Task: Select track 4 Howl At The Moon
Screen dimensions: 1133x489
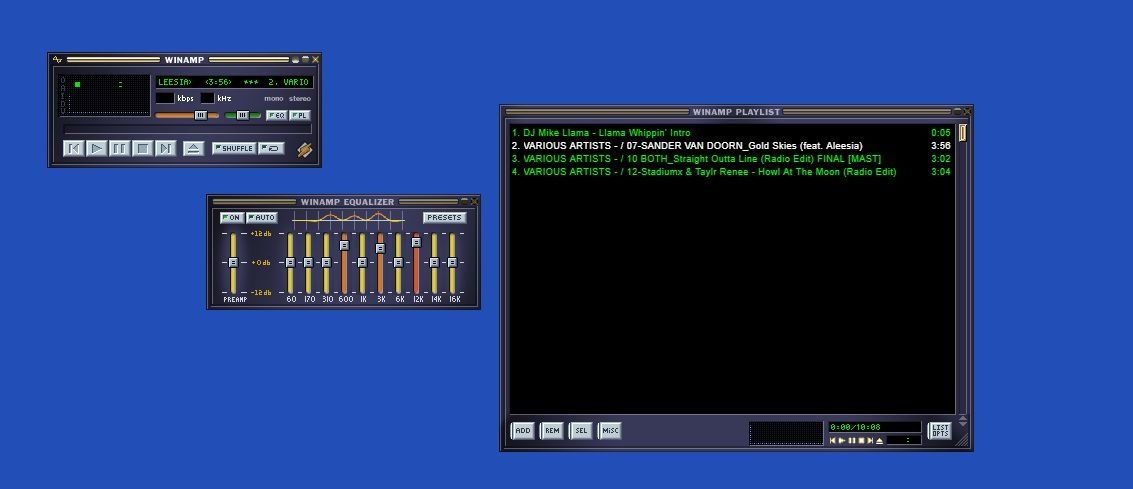Action: (x=731, y=172)
